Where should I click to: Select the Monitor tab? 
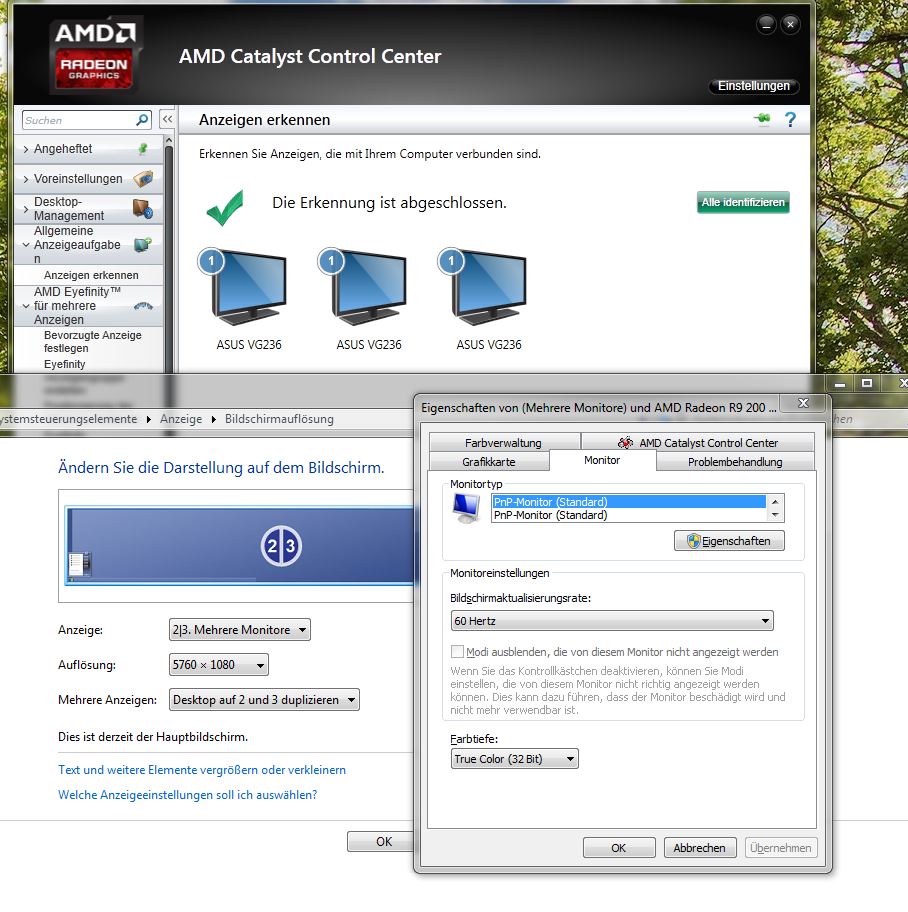click(602, 460)
